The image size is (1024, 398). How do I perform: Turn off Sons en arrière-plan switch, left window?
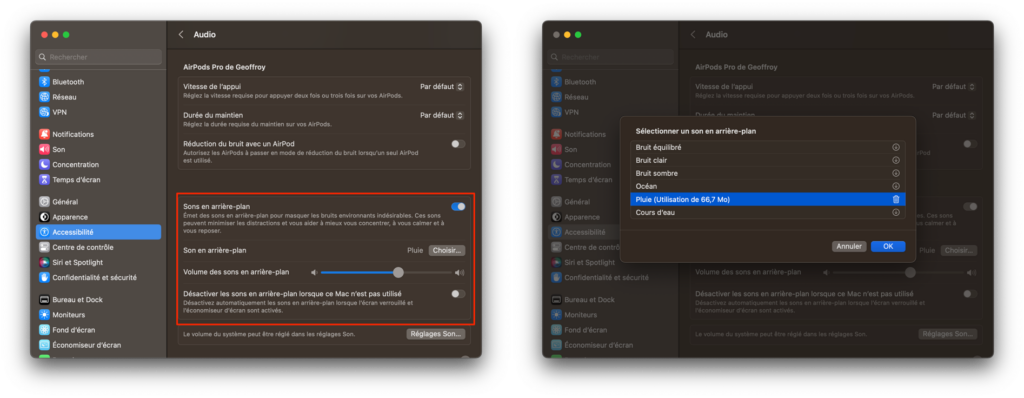pos(458,207)
